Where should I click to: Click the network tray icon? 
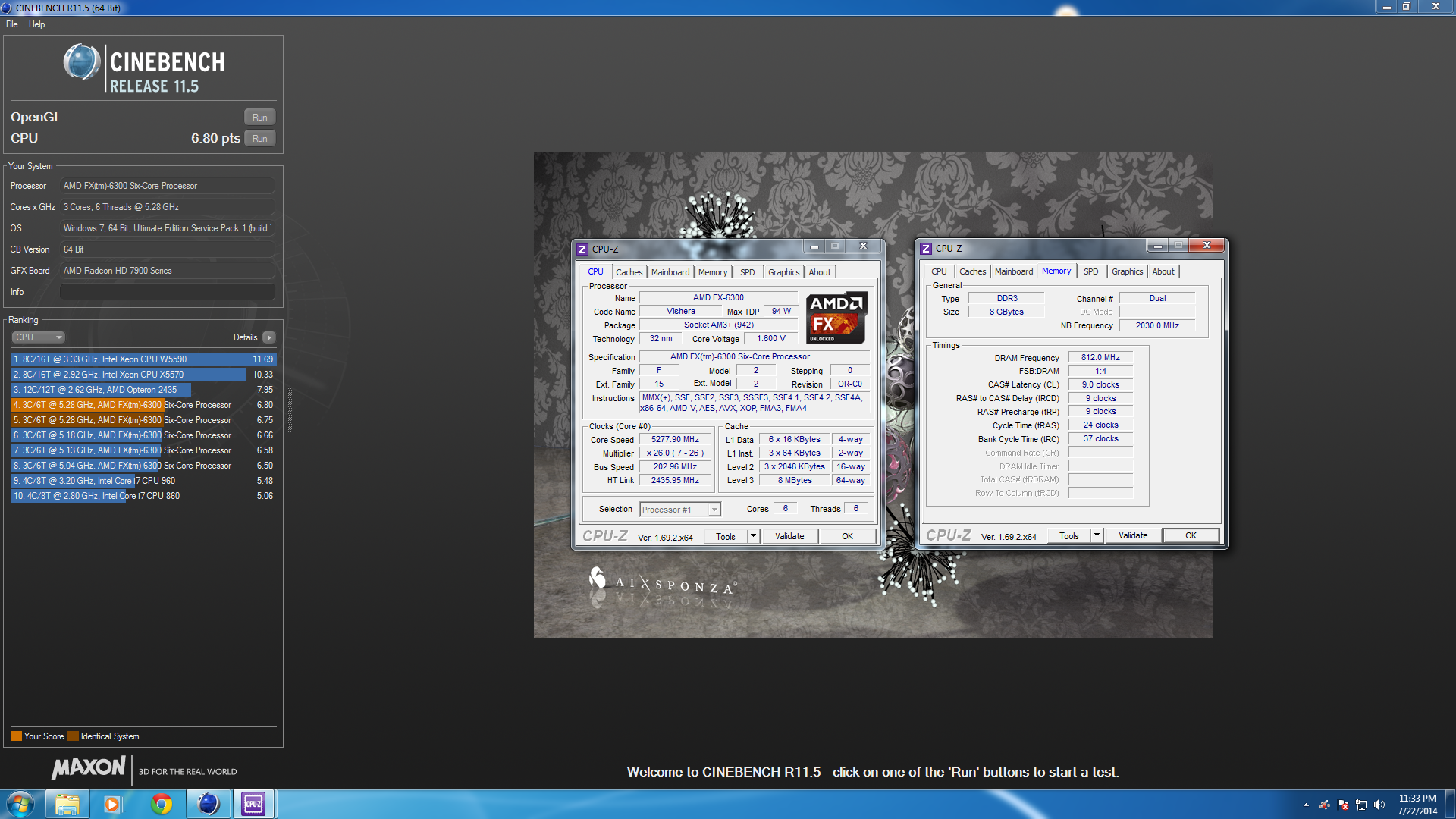[1361, 805]
